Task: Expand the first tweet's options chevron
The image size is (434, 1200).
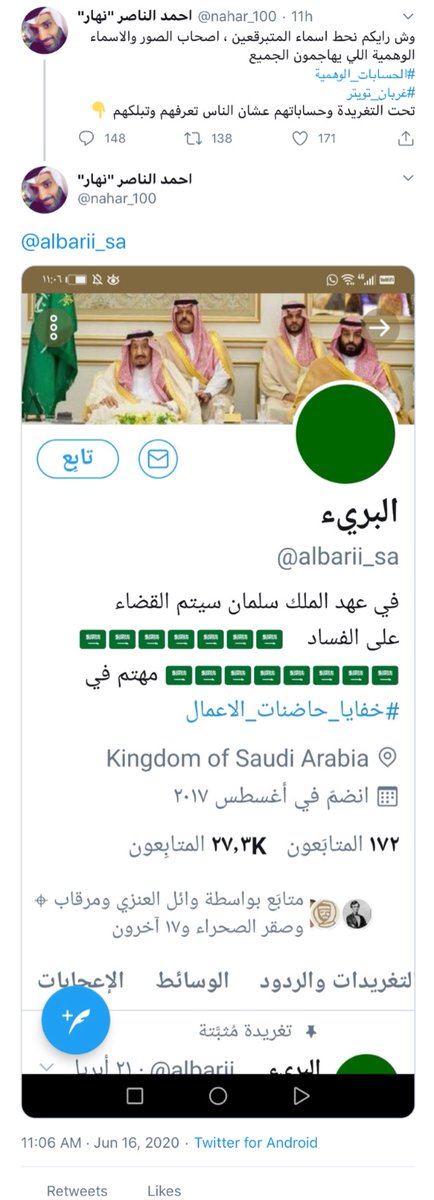Action: pos(407,13)
